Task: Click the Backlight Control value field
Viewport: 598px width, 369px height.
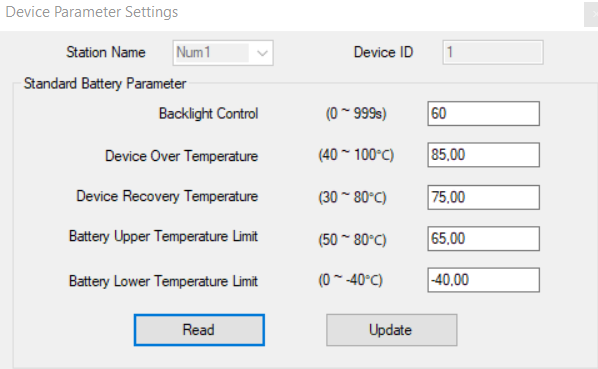Action: click(x=483, y=114)
